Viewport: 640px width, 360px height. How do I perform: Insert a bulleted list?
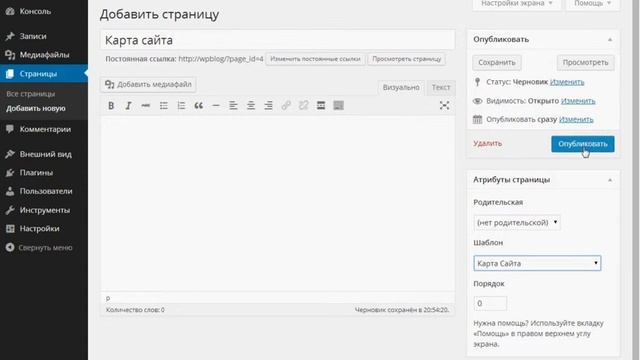164,106
